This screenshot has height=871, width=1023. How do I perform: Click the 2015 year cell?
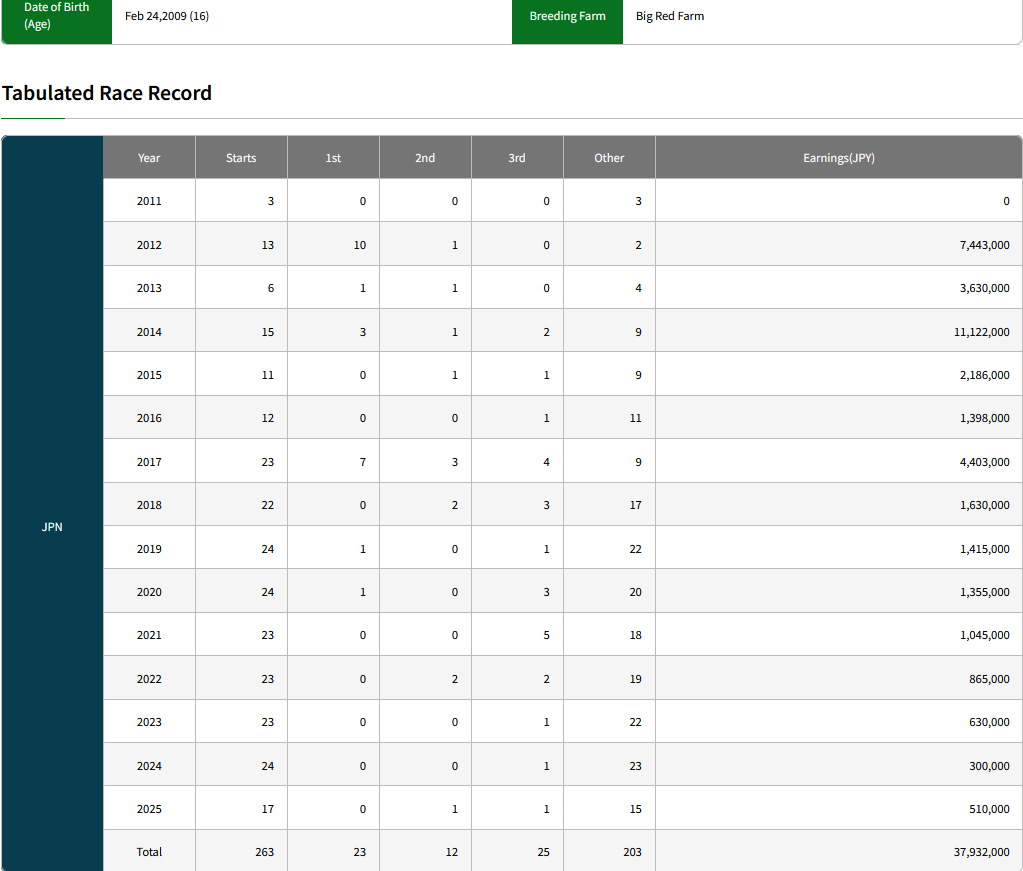(x=149, y=374)
